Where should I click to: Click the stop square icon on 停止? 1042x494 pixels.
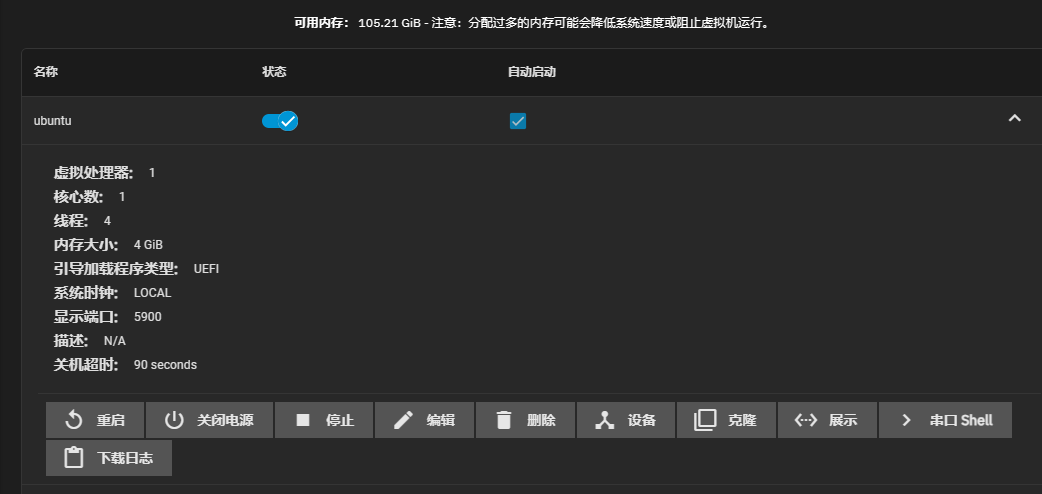303,420
